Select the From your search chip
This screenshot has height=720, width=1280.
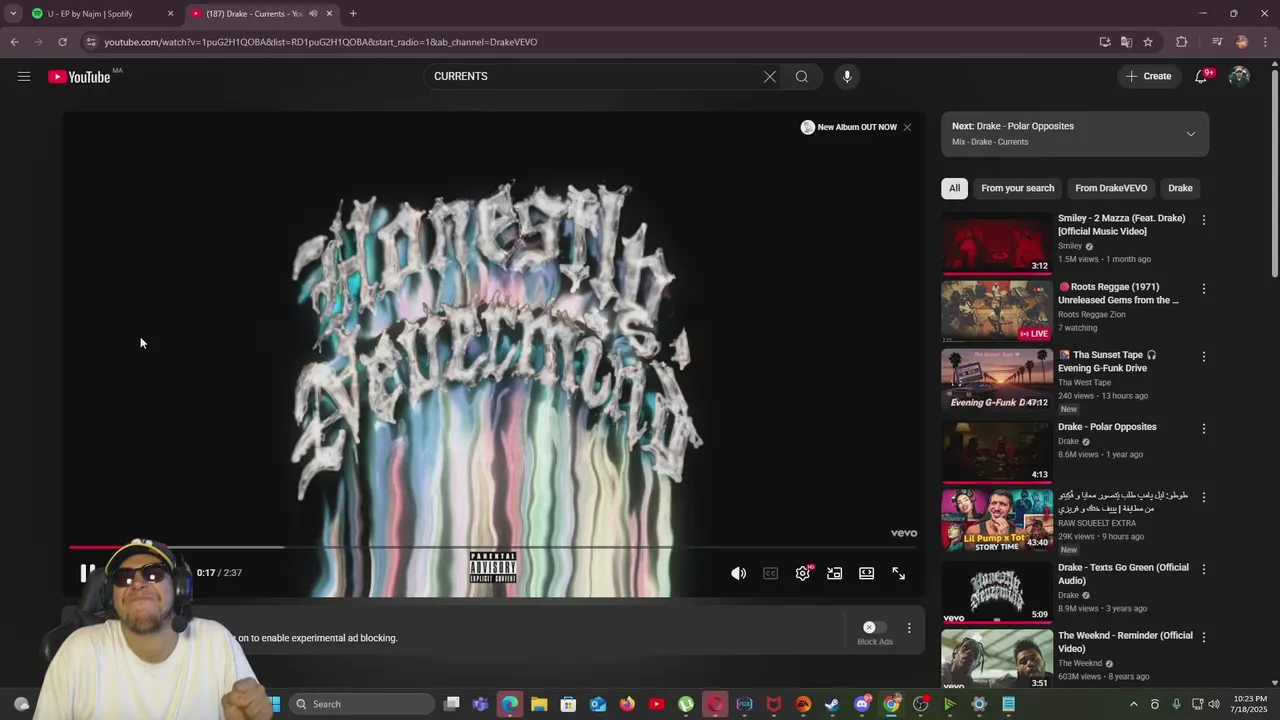pyautogui.click(x=1017, y=188)
